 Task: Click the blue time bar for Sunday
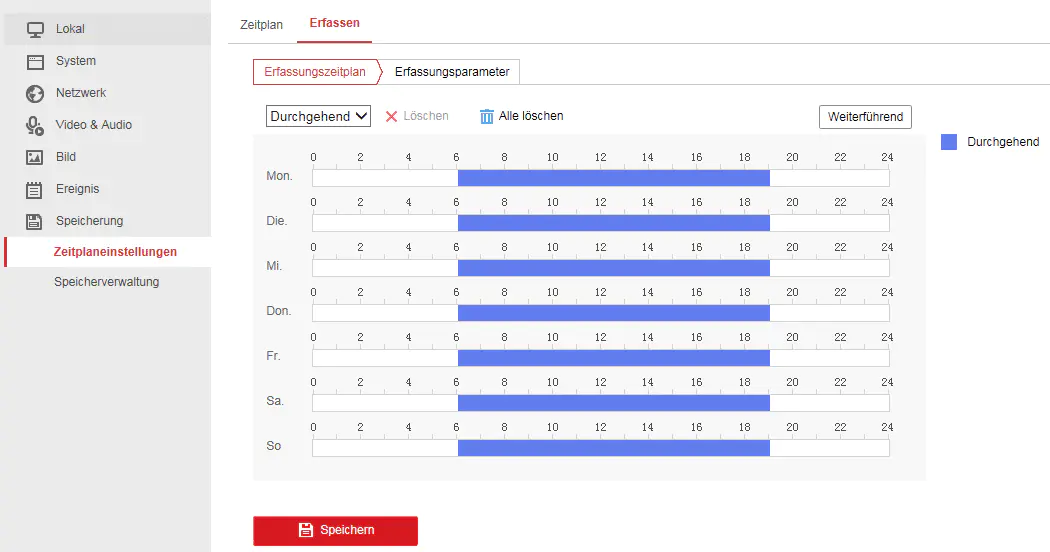(613, 448)
